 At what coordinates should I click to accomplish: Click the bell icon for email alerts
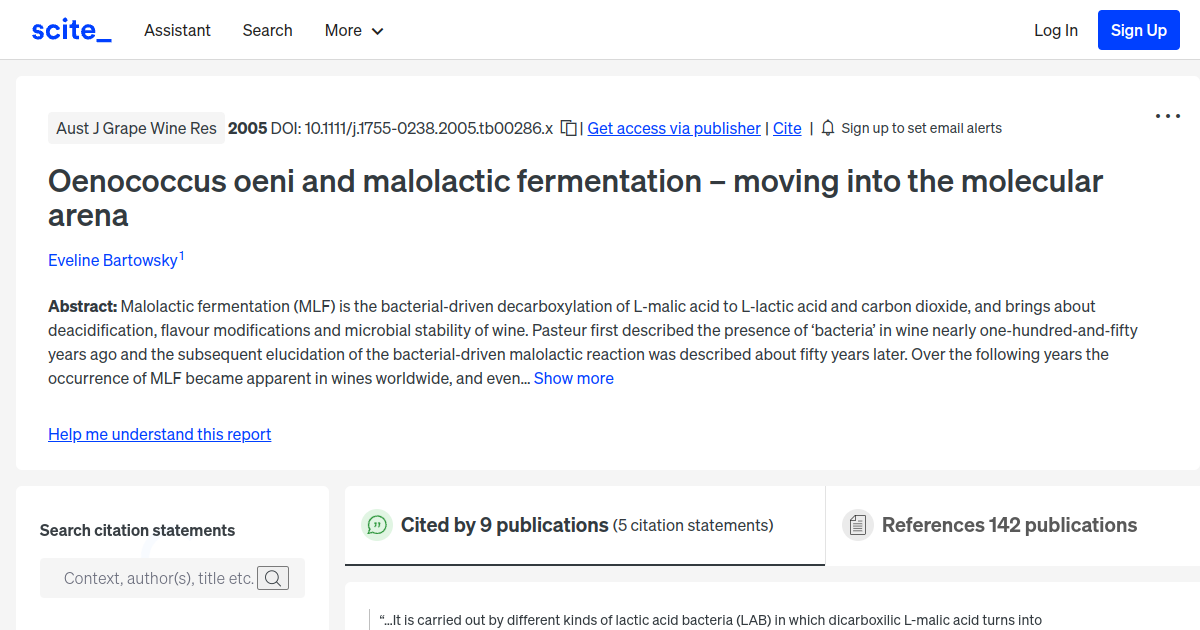click(827, 128)
